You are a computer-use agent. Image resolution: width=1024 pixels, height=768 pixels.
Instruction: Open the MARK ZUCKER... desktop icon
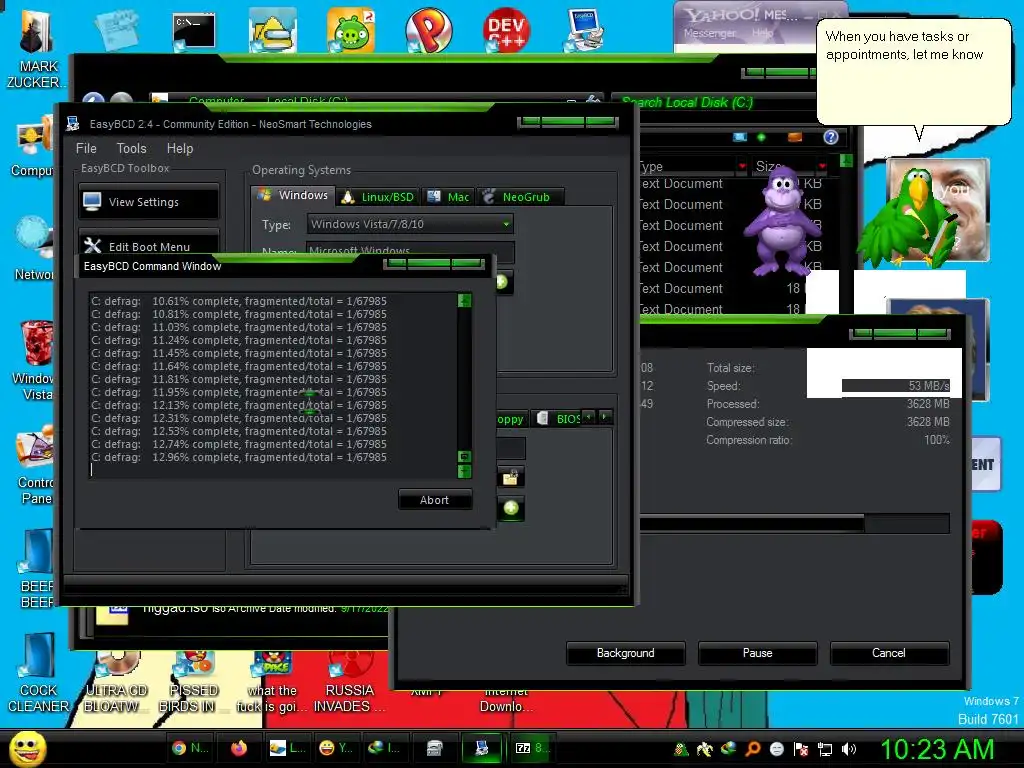pyautogui.click(x=37, y=50)
